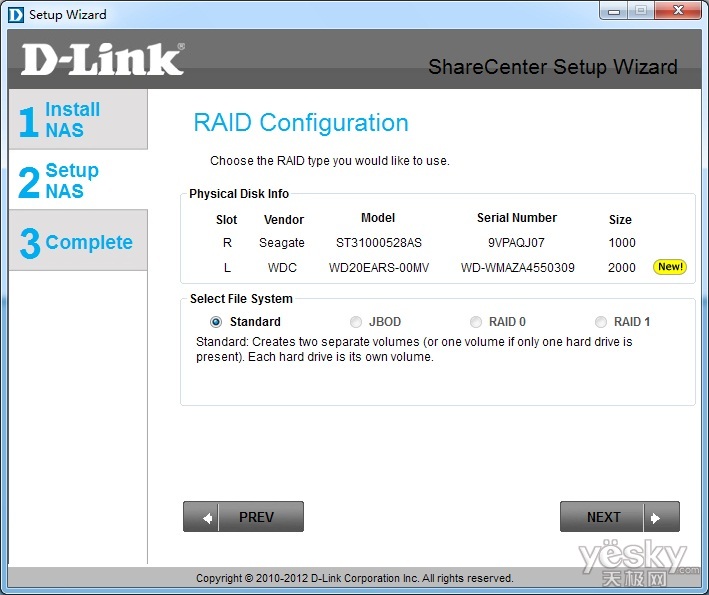Click the Standard description text

(414, 349)
